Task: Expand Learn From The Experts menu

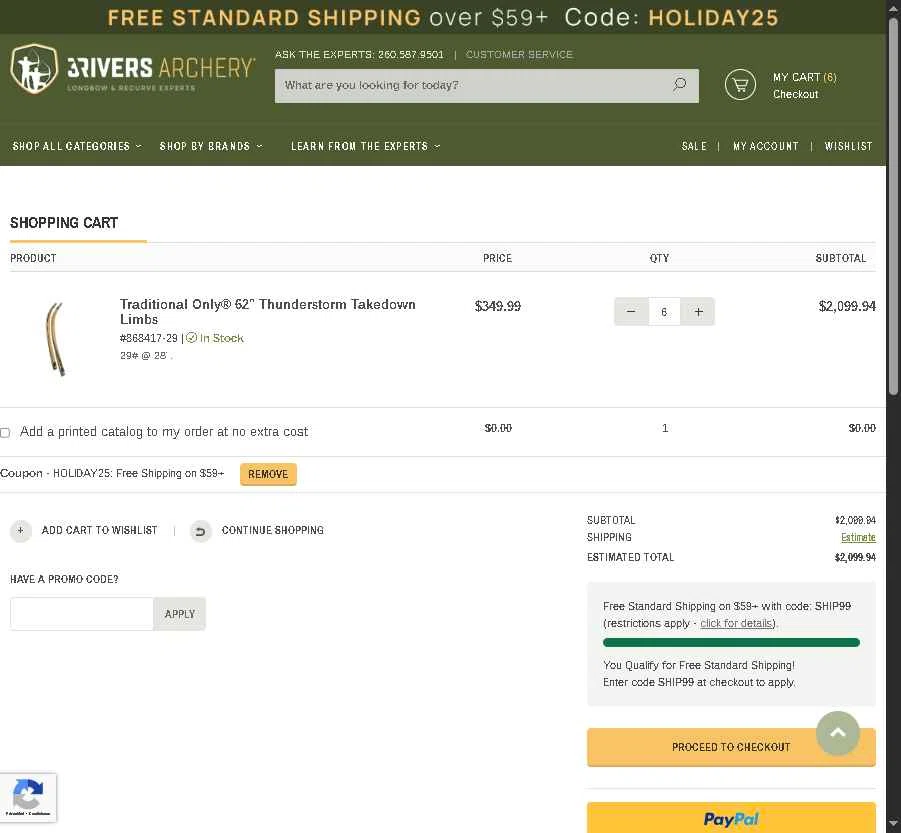Action: (365, 146)
